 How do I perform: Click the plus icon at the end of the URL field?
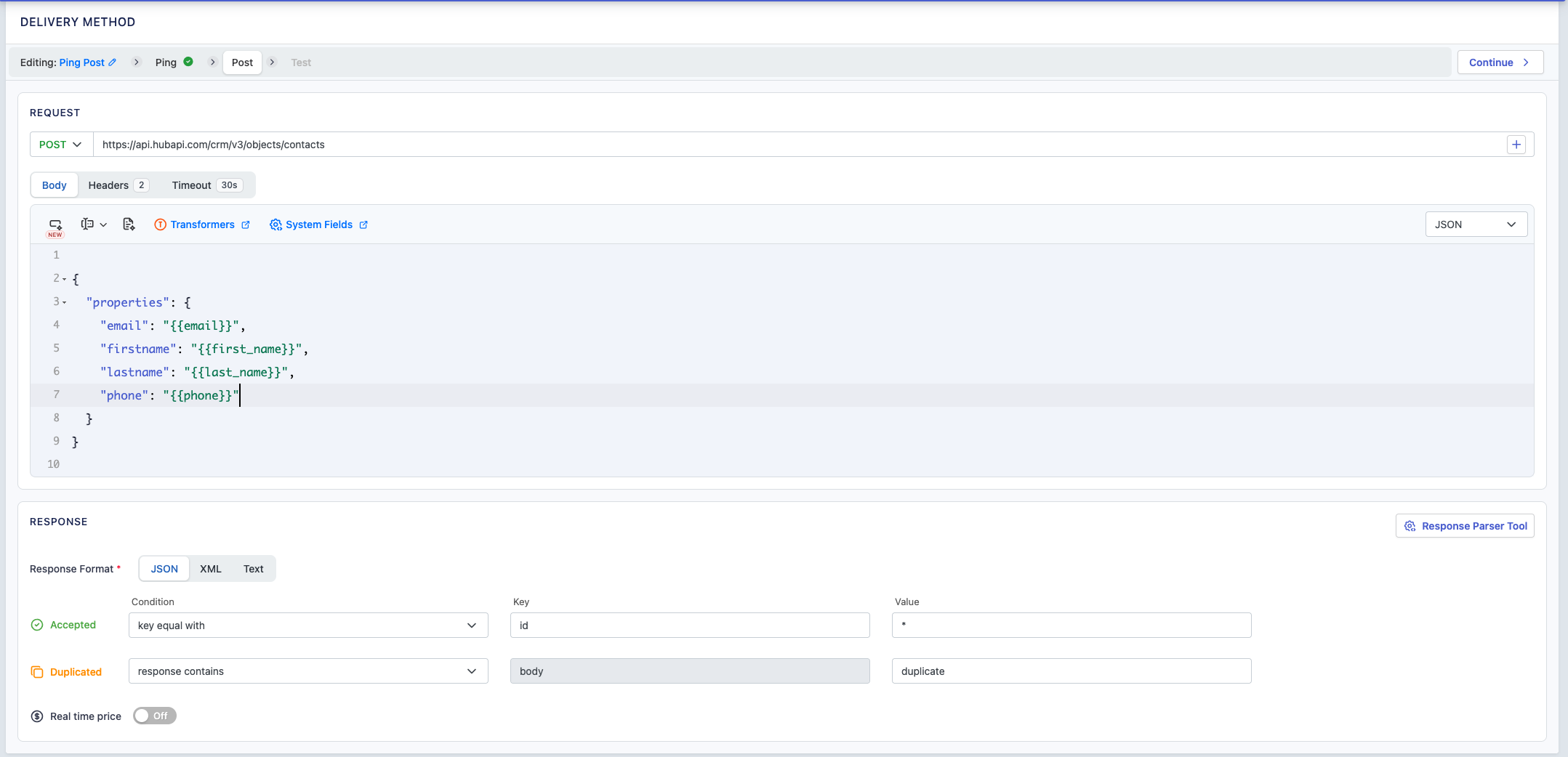click(x=1516, y=145)
